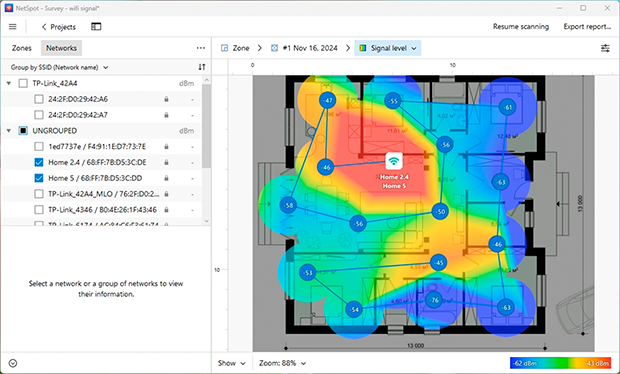Image resolution: width=620 pixels, height=374 pixels.
Task: Toggle the UNGROUPED group checkbox
Action: point(23,130)
